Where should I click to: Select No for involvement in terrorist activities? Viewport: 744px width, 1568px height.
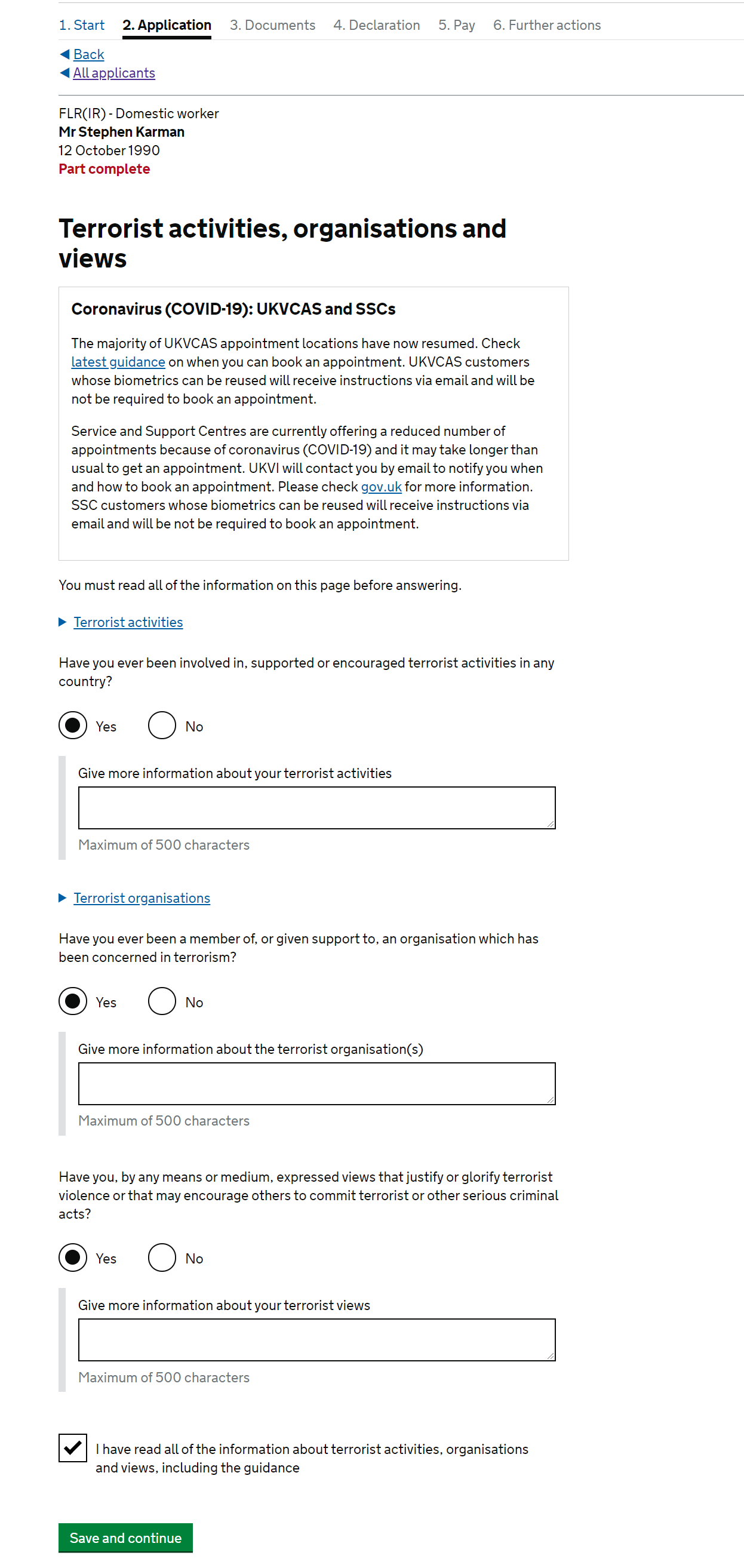[162, 725]
